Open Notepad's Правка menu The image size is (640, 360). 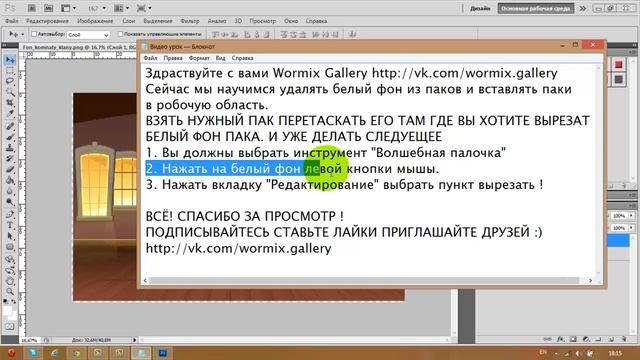point(173,58)
